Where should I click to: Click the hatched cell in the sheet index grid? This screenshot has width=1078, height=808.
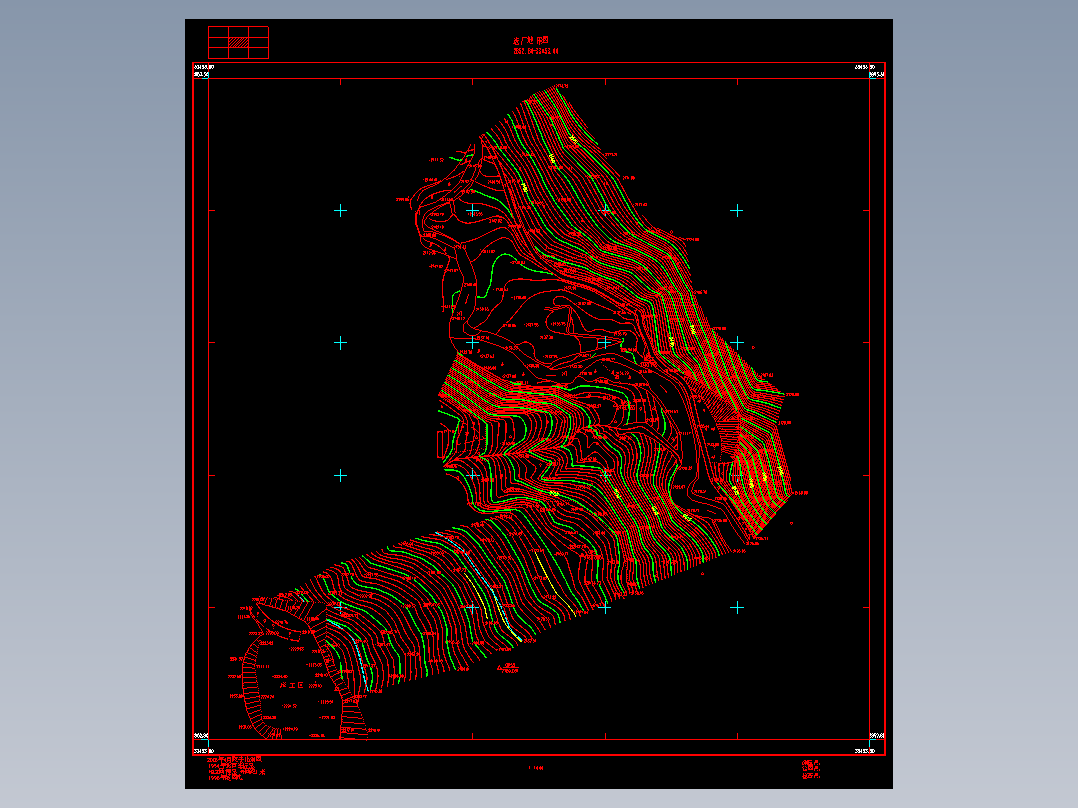click(x=239, y=43)
